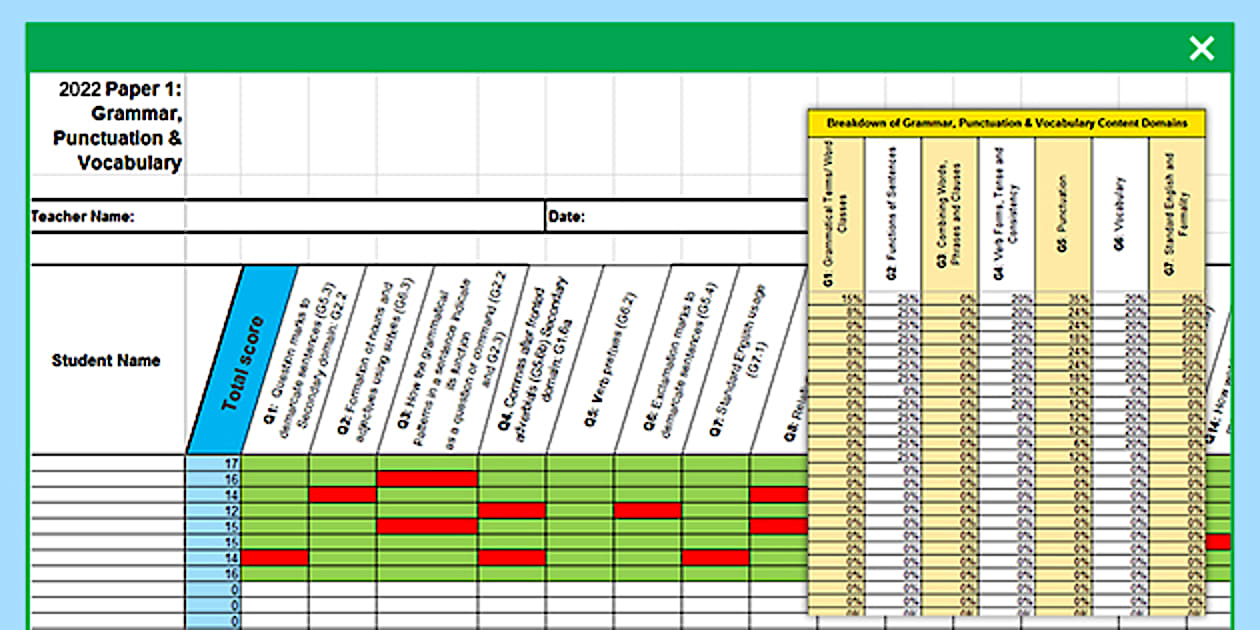Select the blue Total score header

click(242, 362)
